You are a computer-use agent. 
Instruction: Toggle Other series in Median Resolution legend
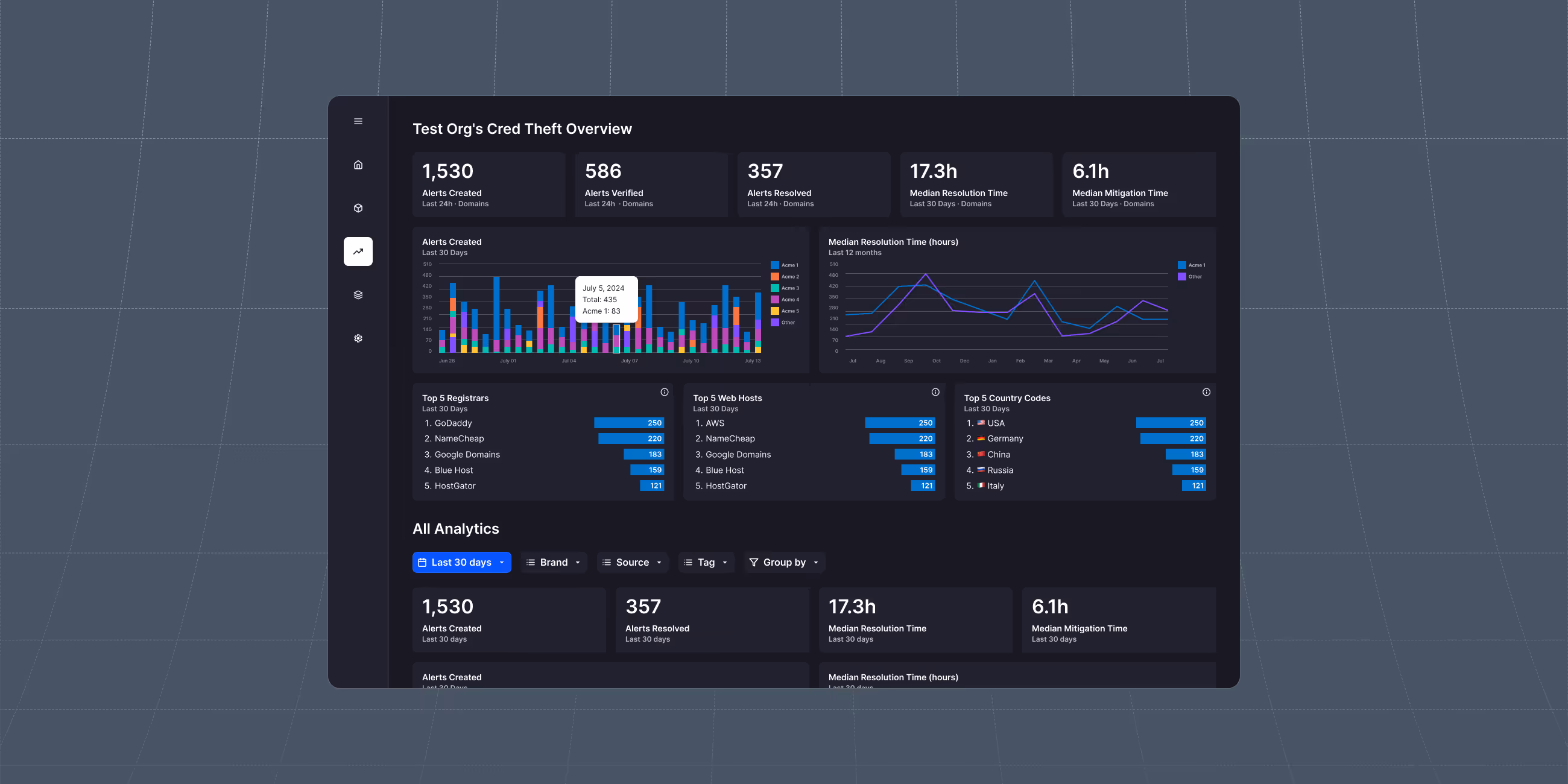[x=1189, y=277]
